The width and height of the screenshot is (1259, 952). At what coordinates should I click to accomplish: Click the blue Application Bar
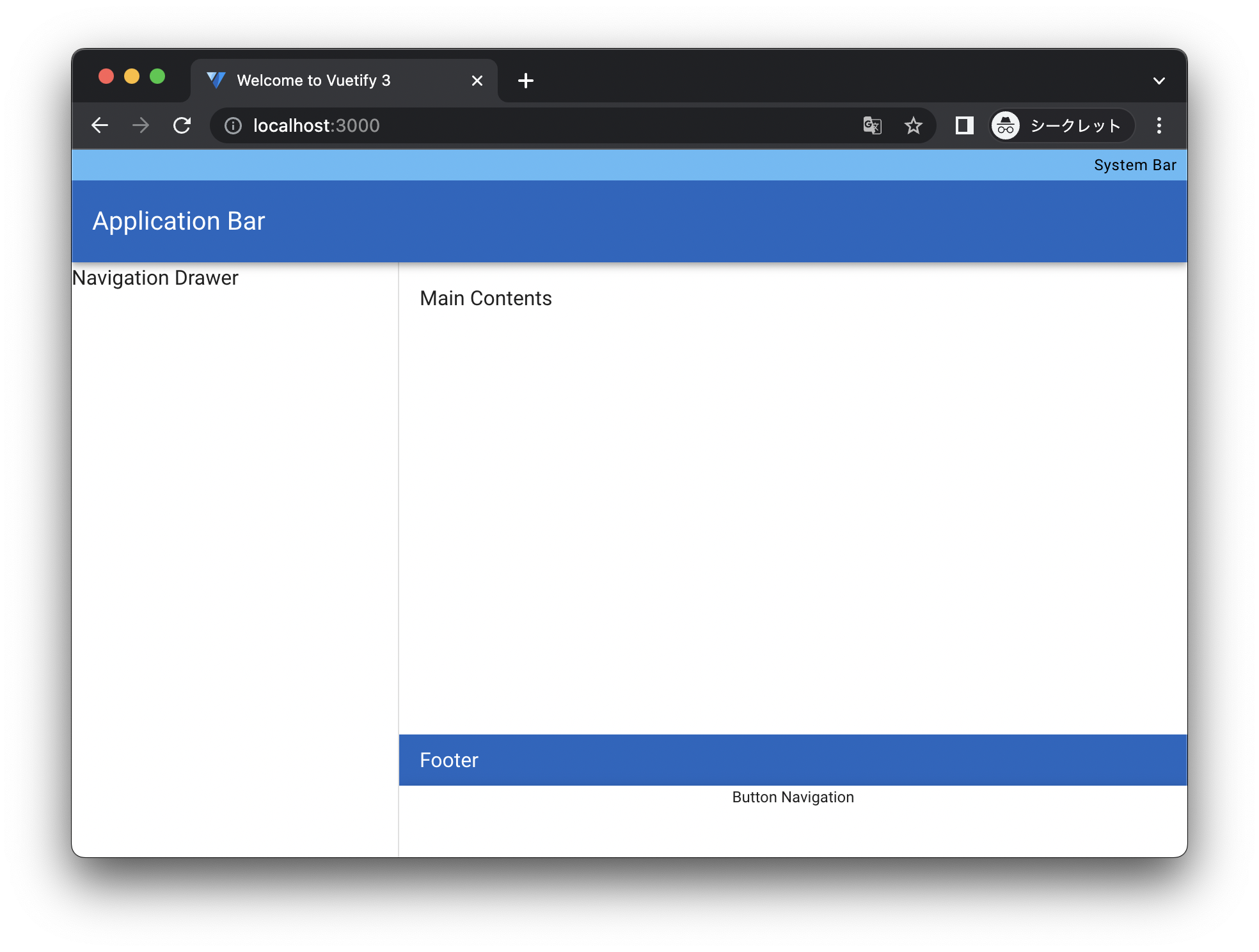(x=178, y=221)
